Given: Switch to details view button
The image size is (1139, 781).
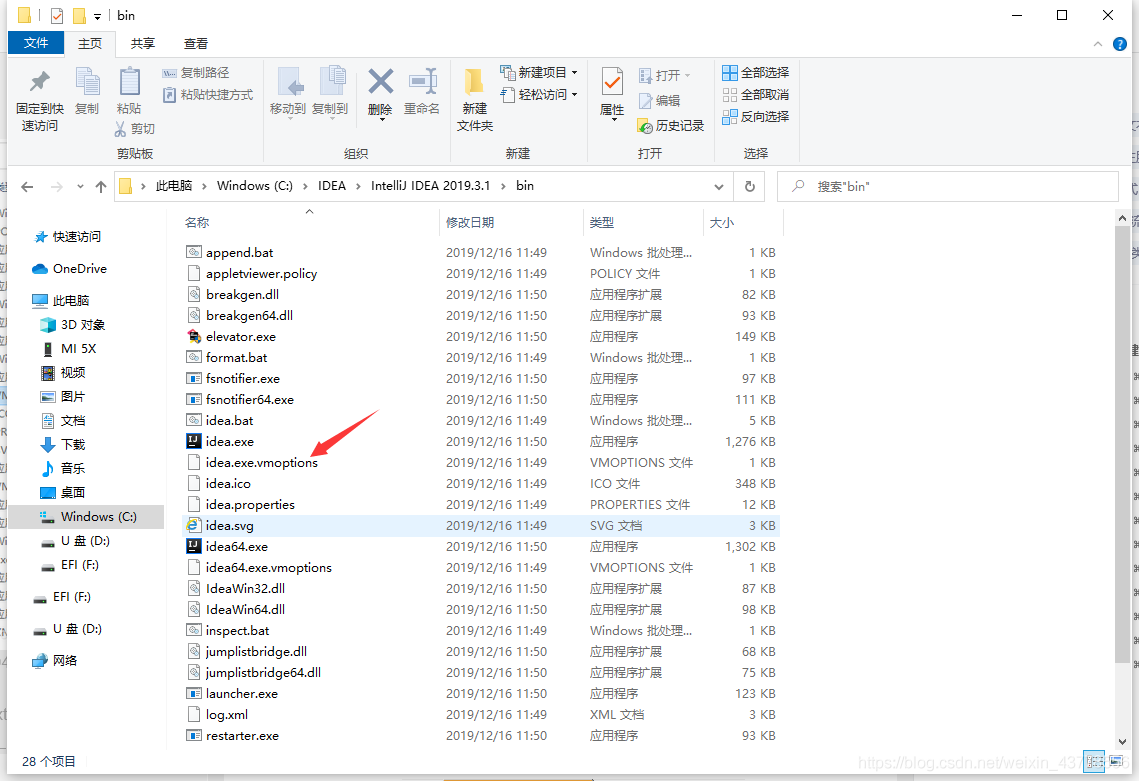Looking at the screenshot, I should (1093, 761).
